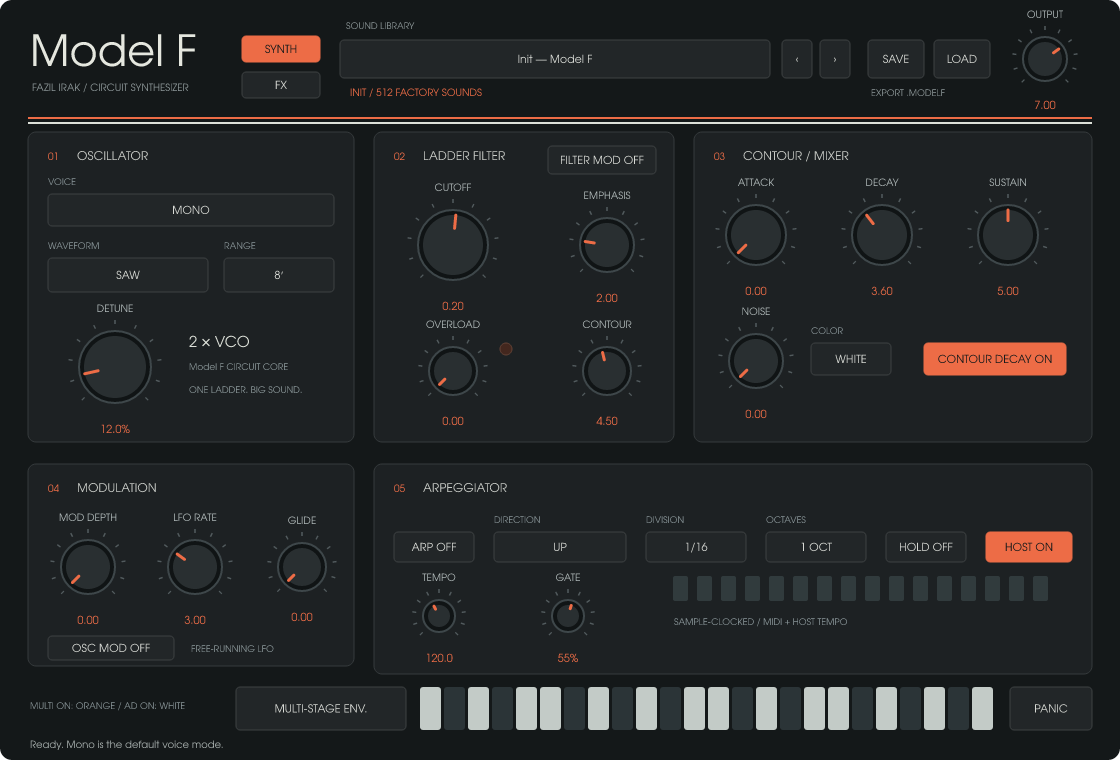Toggle the MULTI-STAGE ENV. button
The height and width of the screenshot is (760, 1120).
[x=321, y=709]
